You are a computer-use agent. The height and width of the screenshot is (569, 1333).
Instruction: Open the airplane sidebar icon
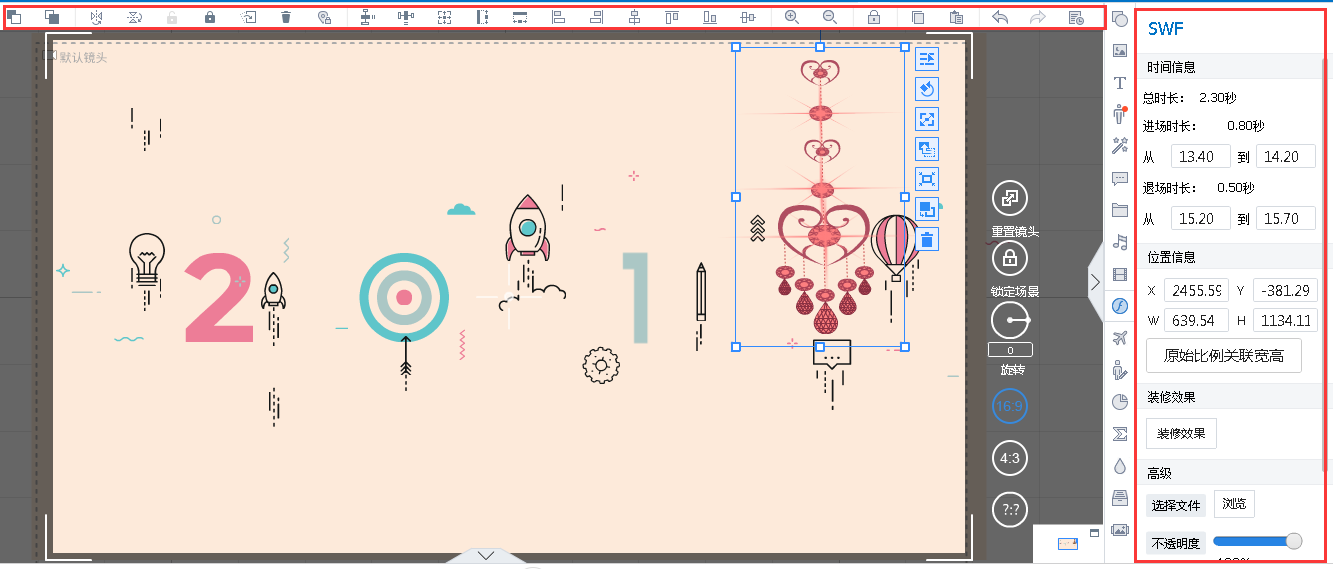tap(1120, 338)
